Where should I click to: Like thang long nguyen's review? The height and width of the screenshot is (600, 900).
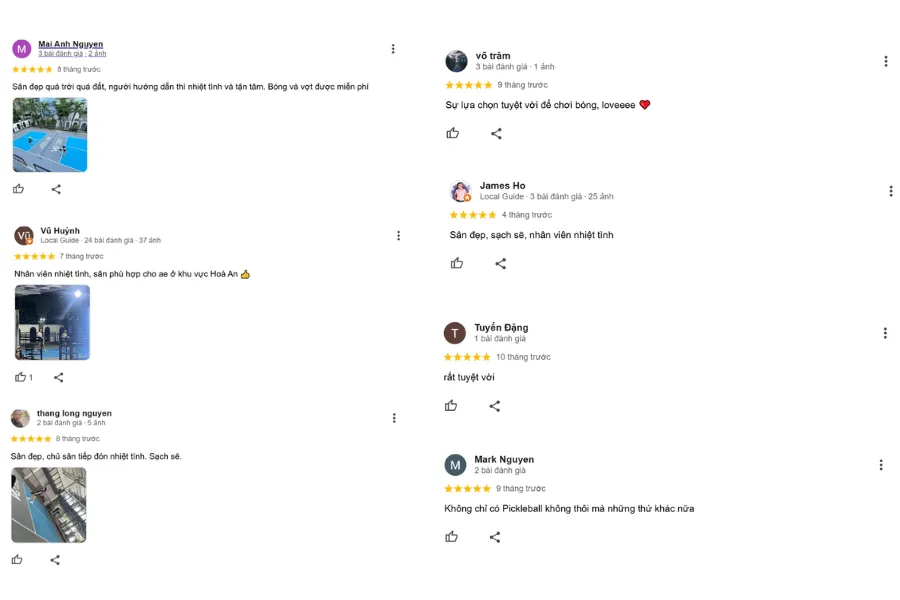[x=17, y=560]
